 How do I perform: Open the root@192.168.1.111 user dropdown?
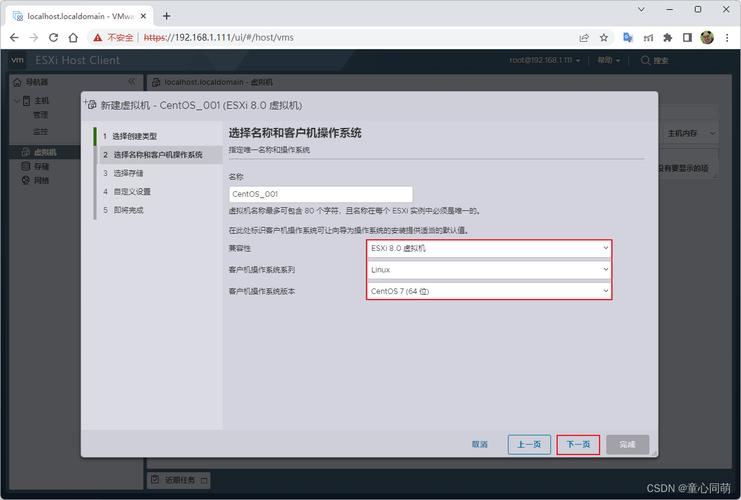click(x=544, y=60)
